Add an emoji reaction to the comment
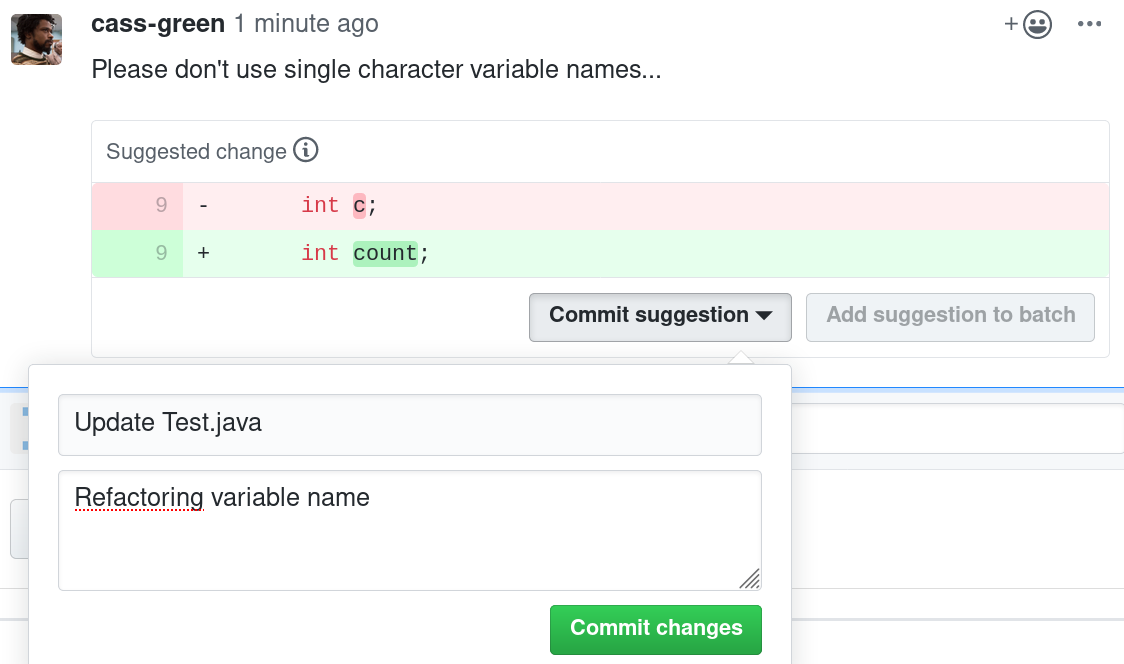The image size is (1124, 664). [x=1029, y=24]
